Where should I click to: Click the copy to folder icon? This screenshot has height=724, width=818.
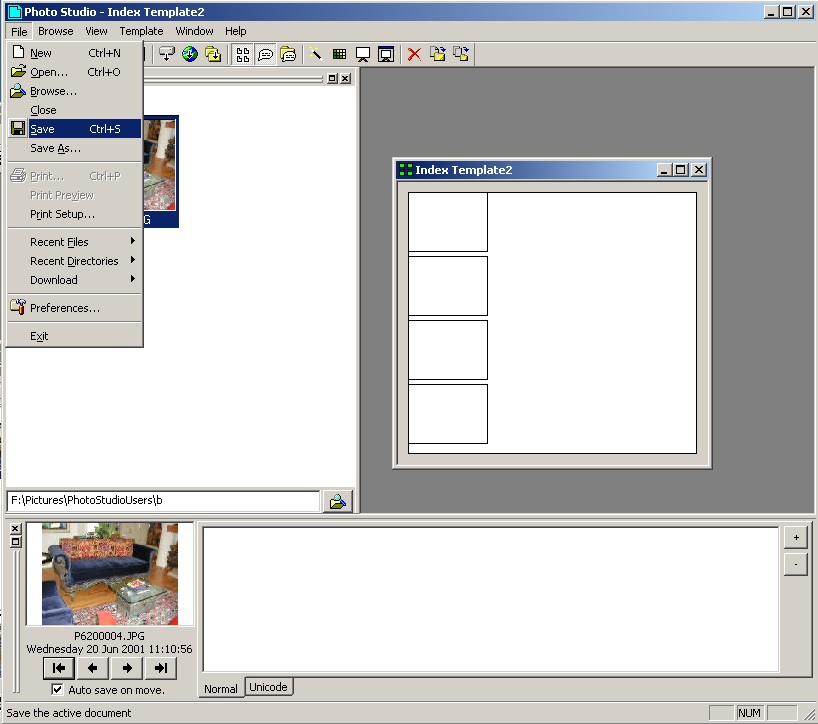coord(438,54)
